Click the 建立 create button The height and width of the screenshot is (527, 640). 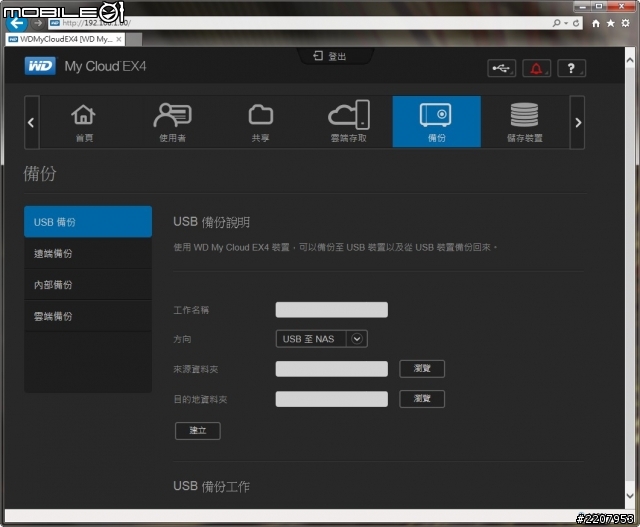198,431
